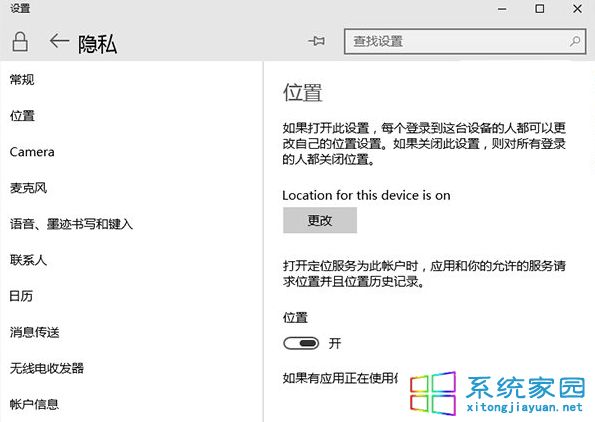Open 无线电收发器 privacy settings

[x=47, y=368]
